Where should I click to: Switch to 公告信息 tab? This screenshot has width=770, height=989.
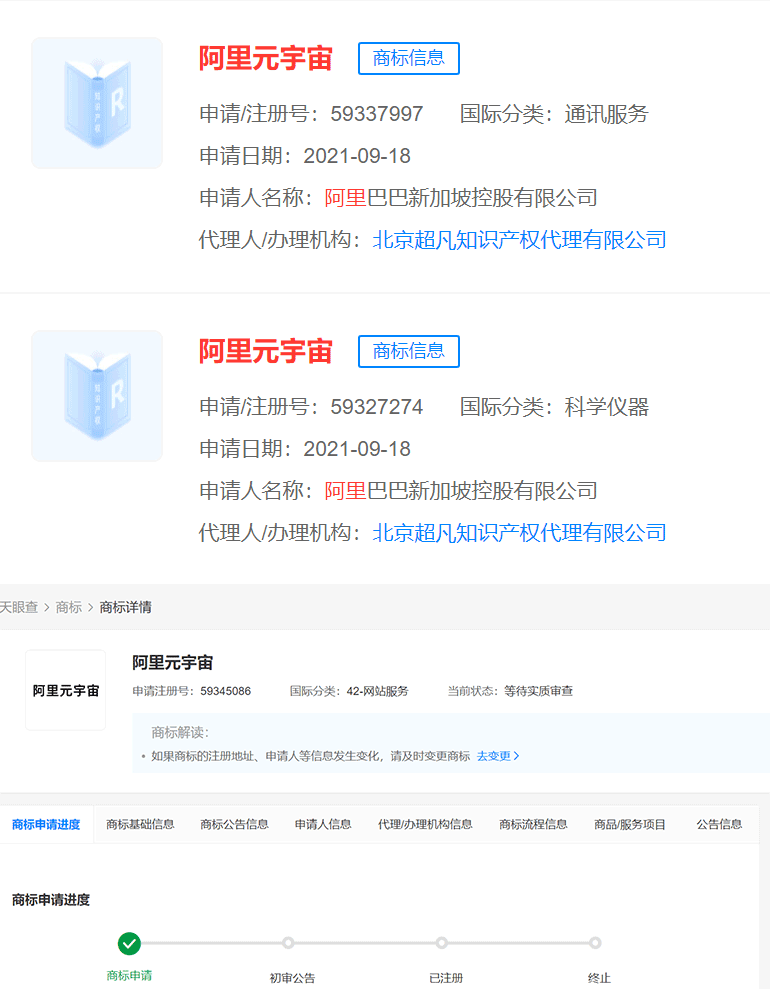pos(719,824)
